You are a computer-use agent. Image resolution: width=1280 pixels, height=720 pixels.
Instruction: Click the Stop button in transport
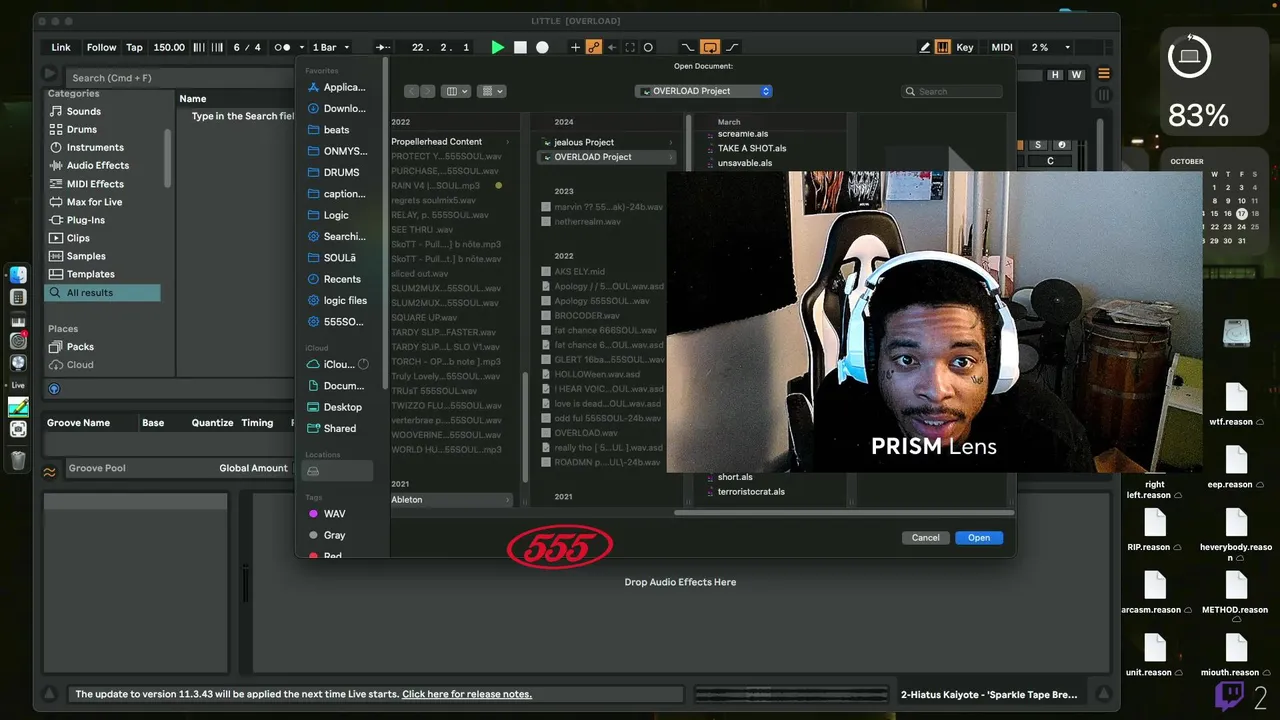[x=520, y=47]
